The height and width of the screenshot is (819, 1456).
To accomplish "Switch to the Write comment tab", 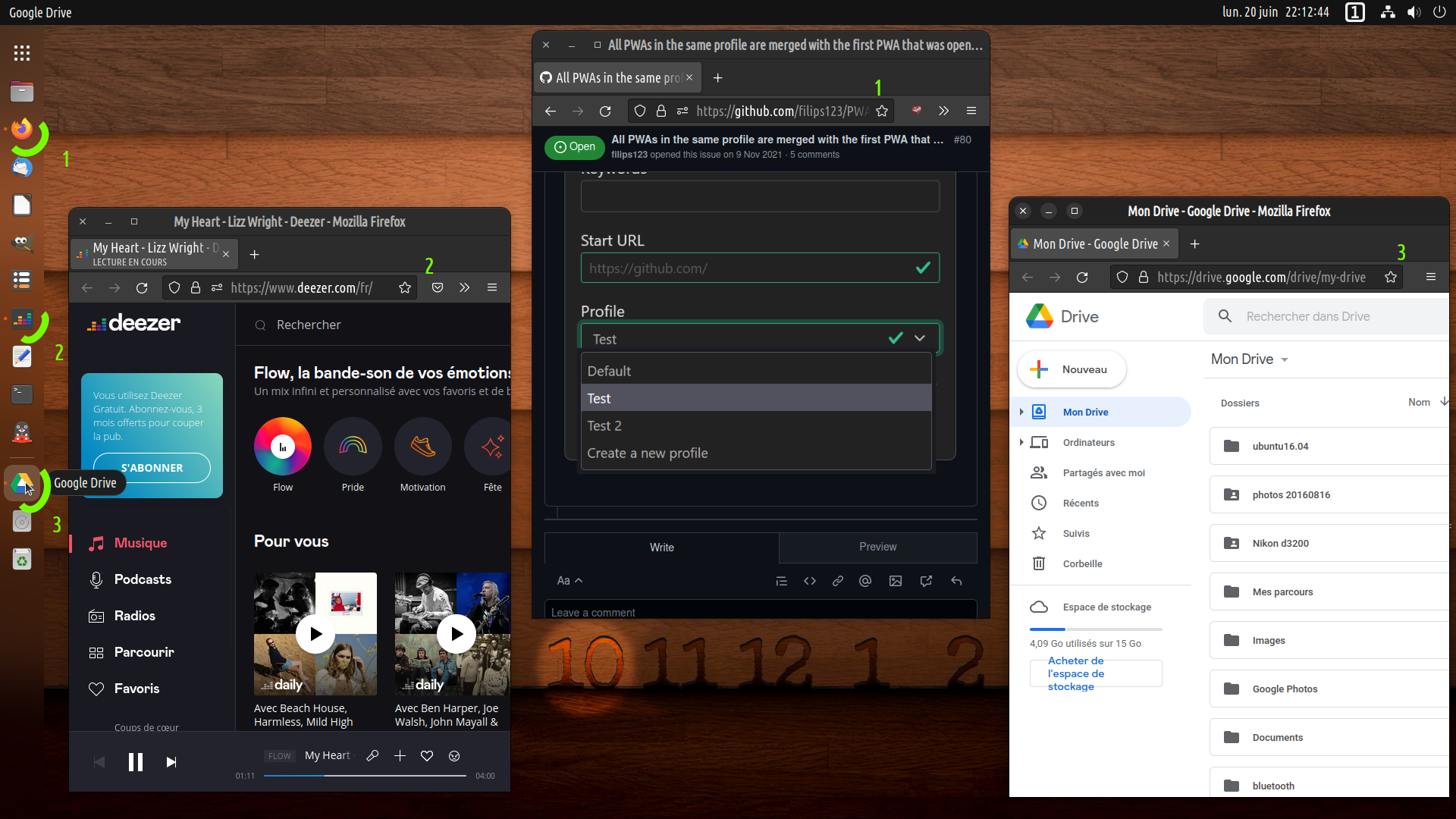I will click(x=661, y=548).
